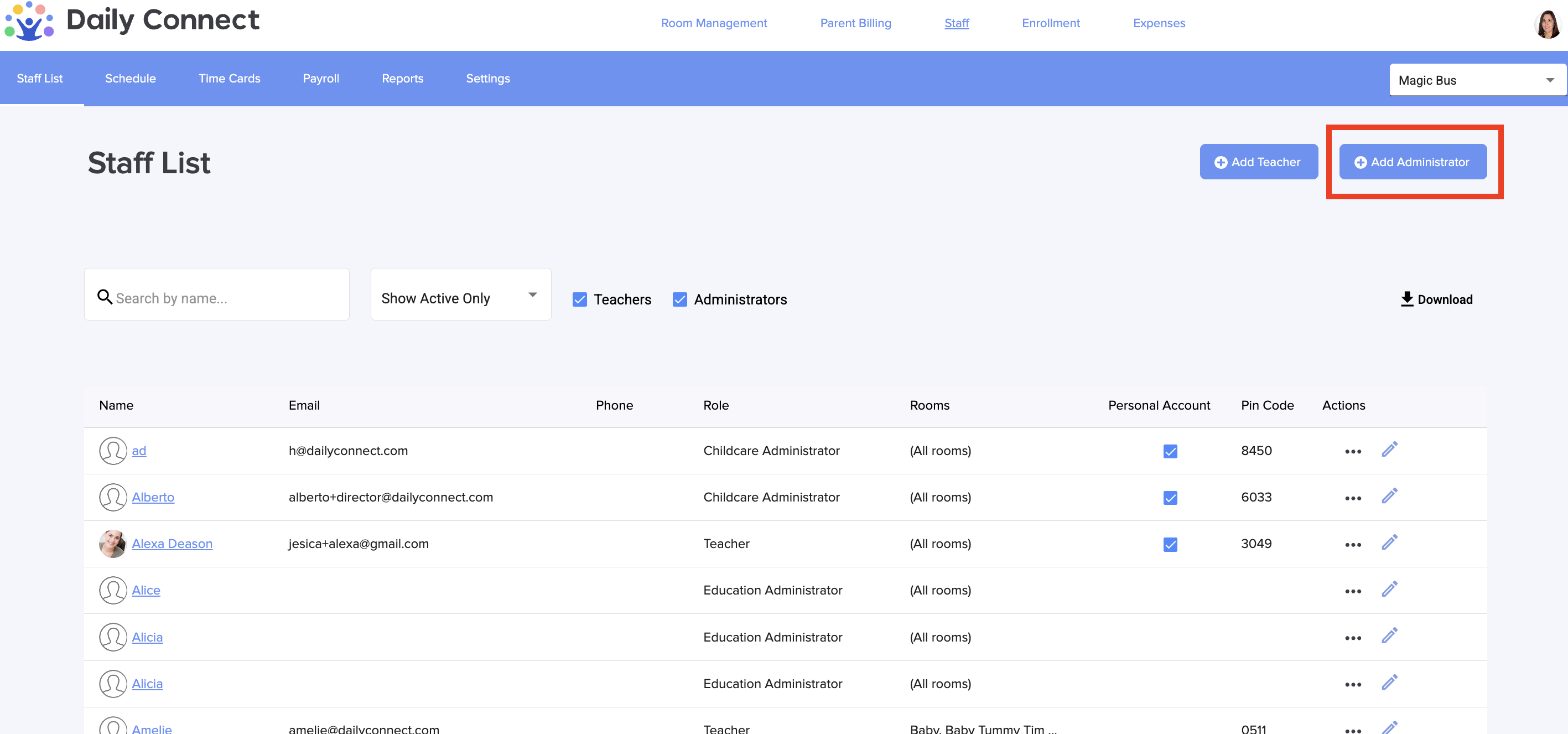Uncheck the Teachers filter checkbox
This screenshot has height=734, width=1568.
point(579,299)
